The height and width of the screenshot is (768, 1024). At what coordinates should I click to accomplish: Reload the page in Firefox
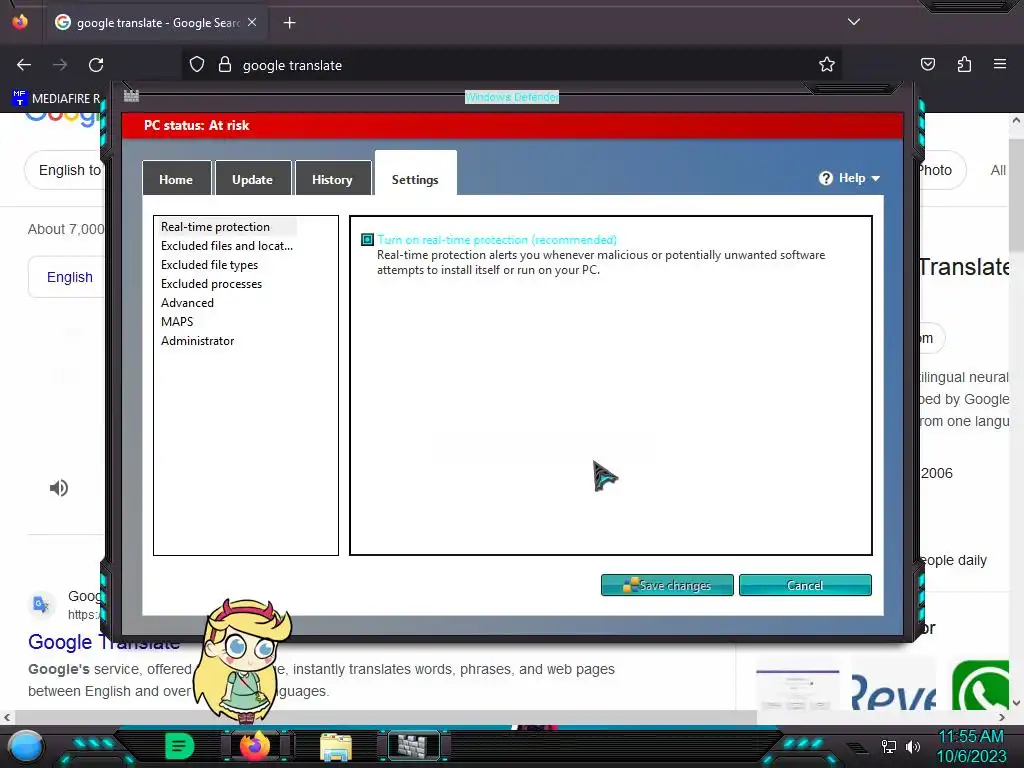96,65
